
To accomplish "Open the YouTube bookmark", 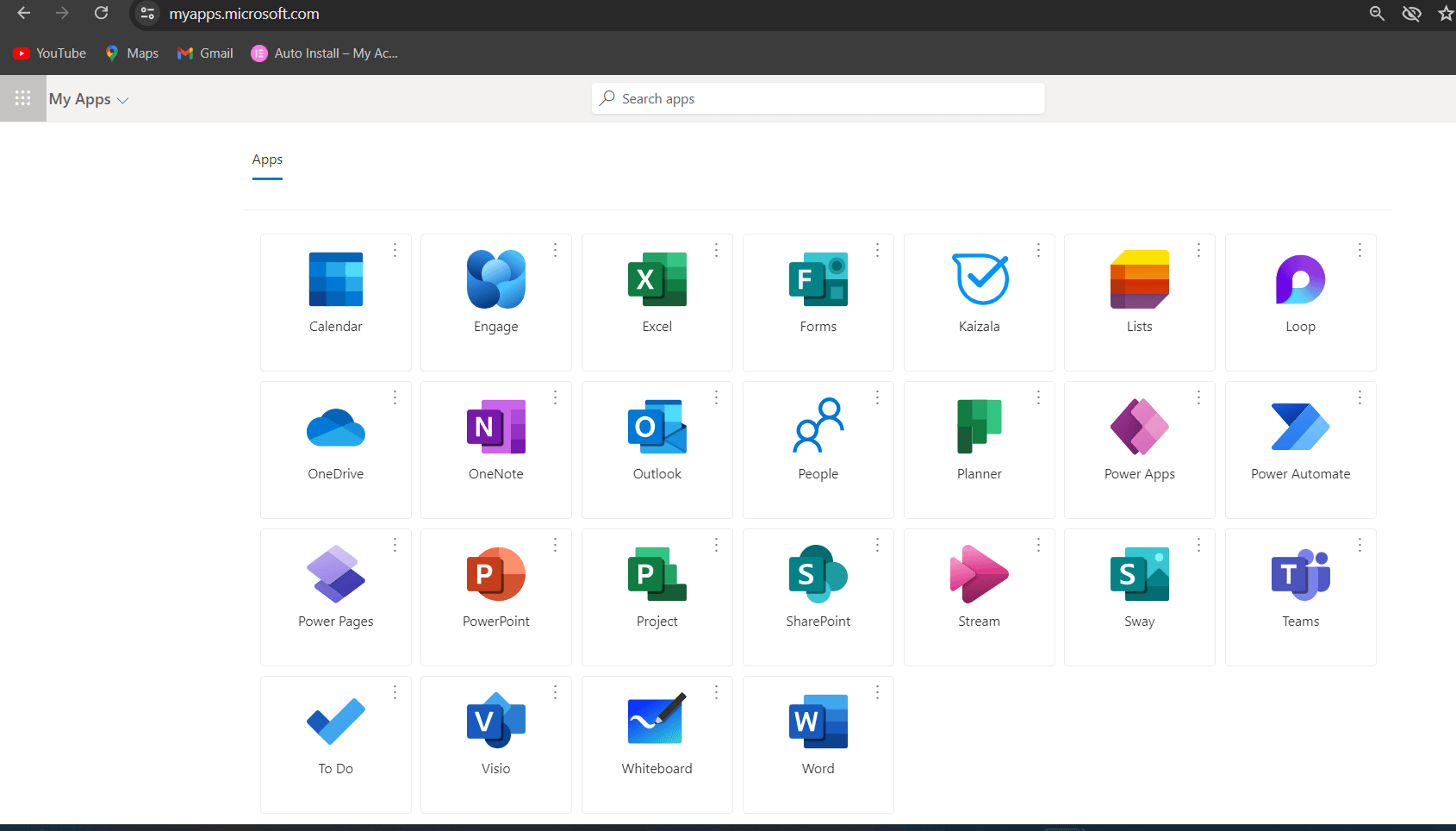I will pos(50,53).
